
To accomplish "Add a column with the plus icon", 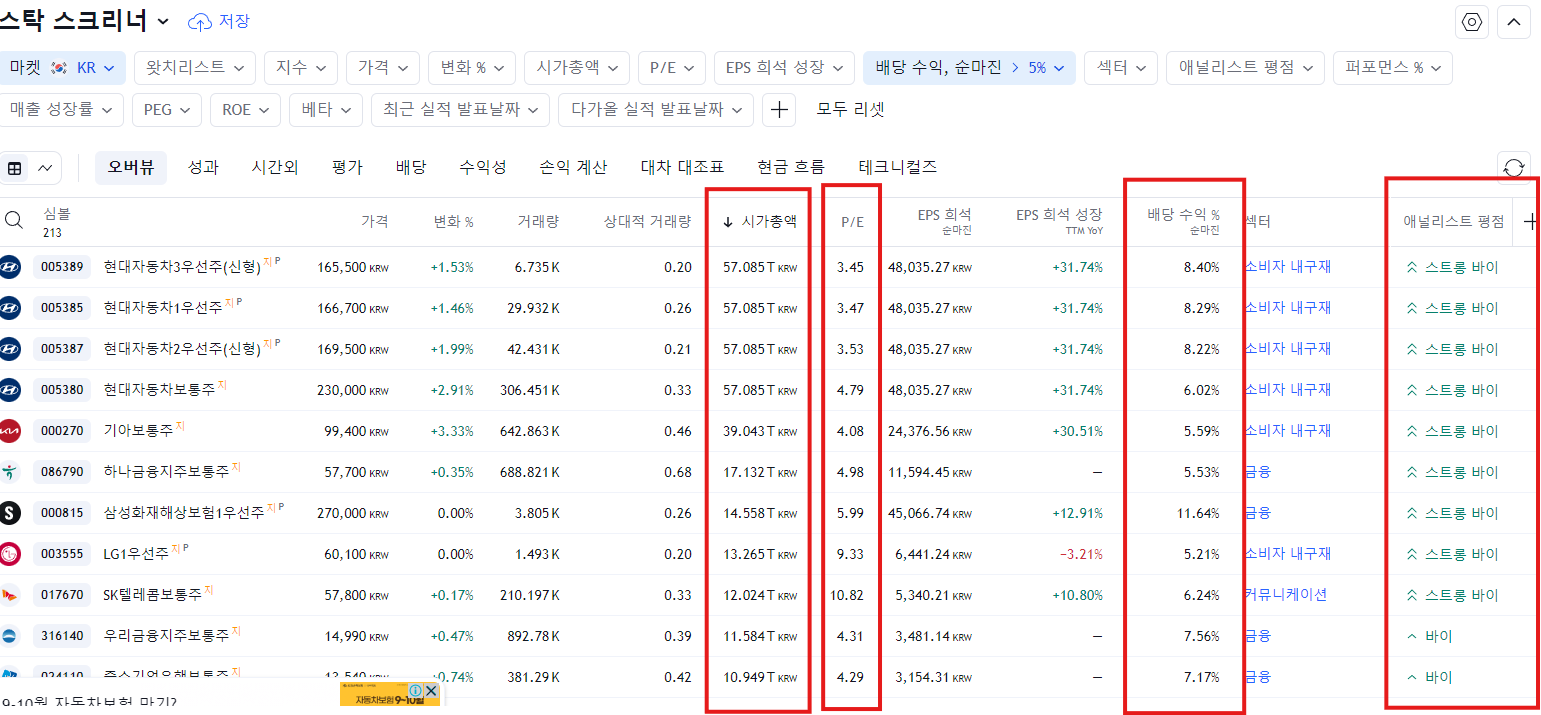I will pyautogui.click(x=1530, y=222).
